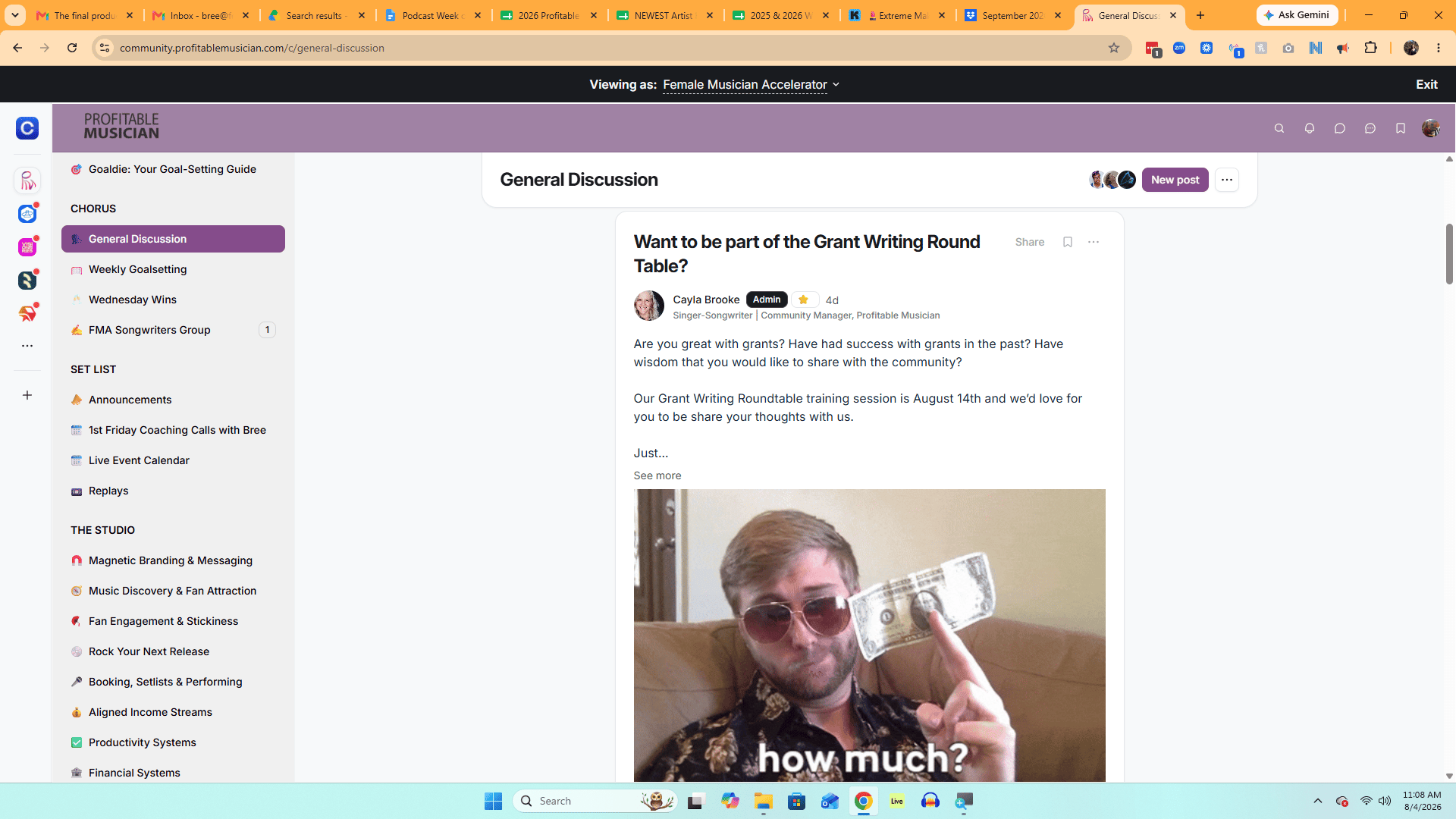The height and width of the screenshot is (819, 1456).
Task: Open Chrome three-dot menu
Action: coord(1439,48)
